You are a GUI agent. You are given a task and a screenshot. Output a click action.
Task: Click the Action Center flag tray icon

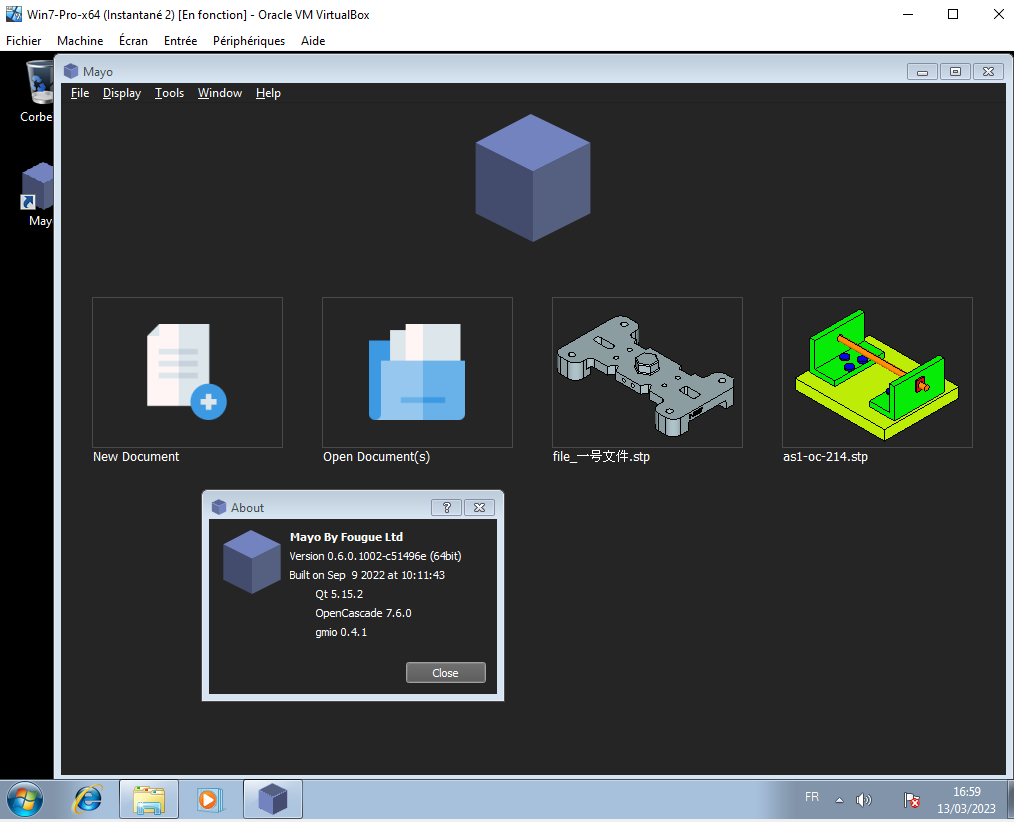[911, 800]
